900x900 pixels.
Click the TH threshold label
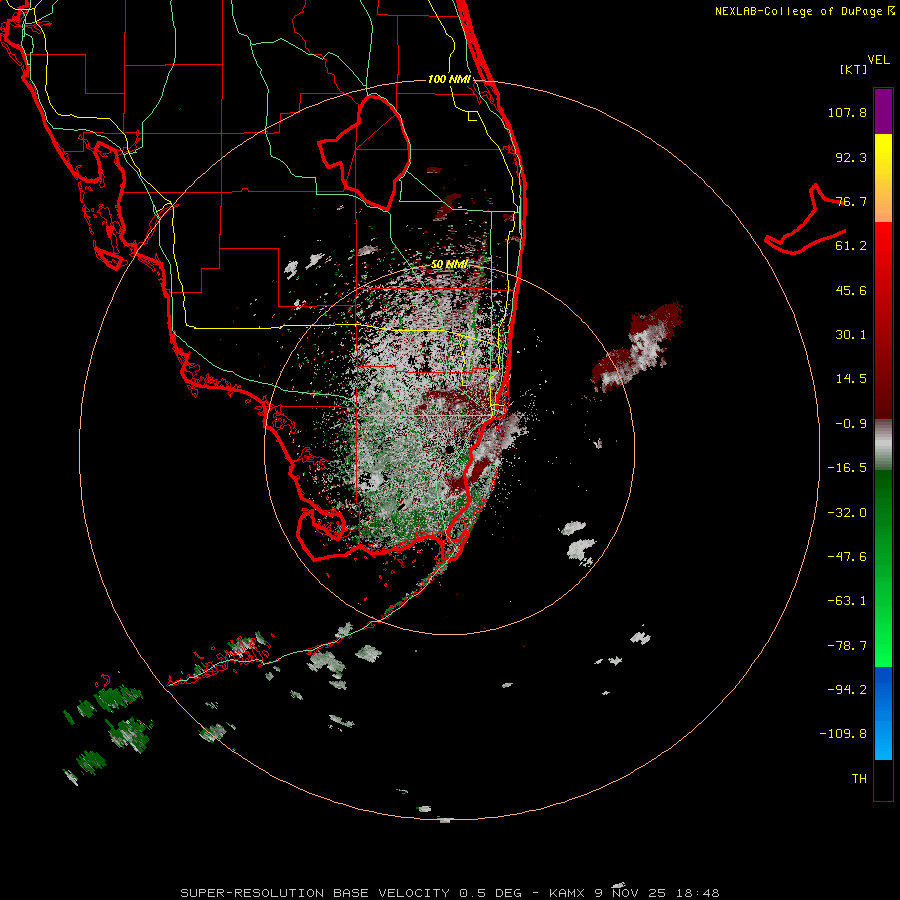859,779
